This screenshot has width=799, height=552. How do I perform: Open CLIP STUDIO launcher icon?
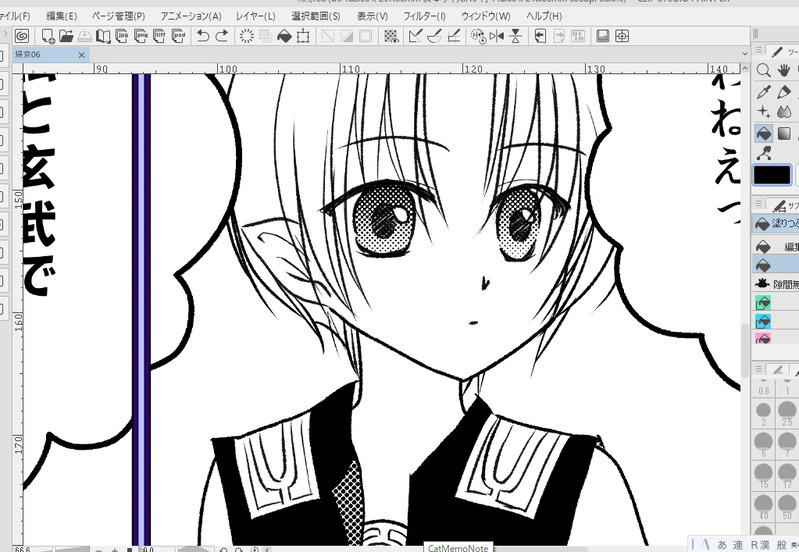(x=22, y=36)
